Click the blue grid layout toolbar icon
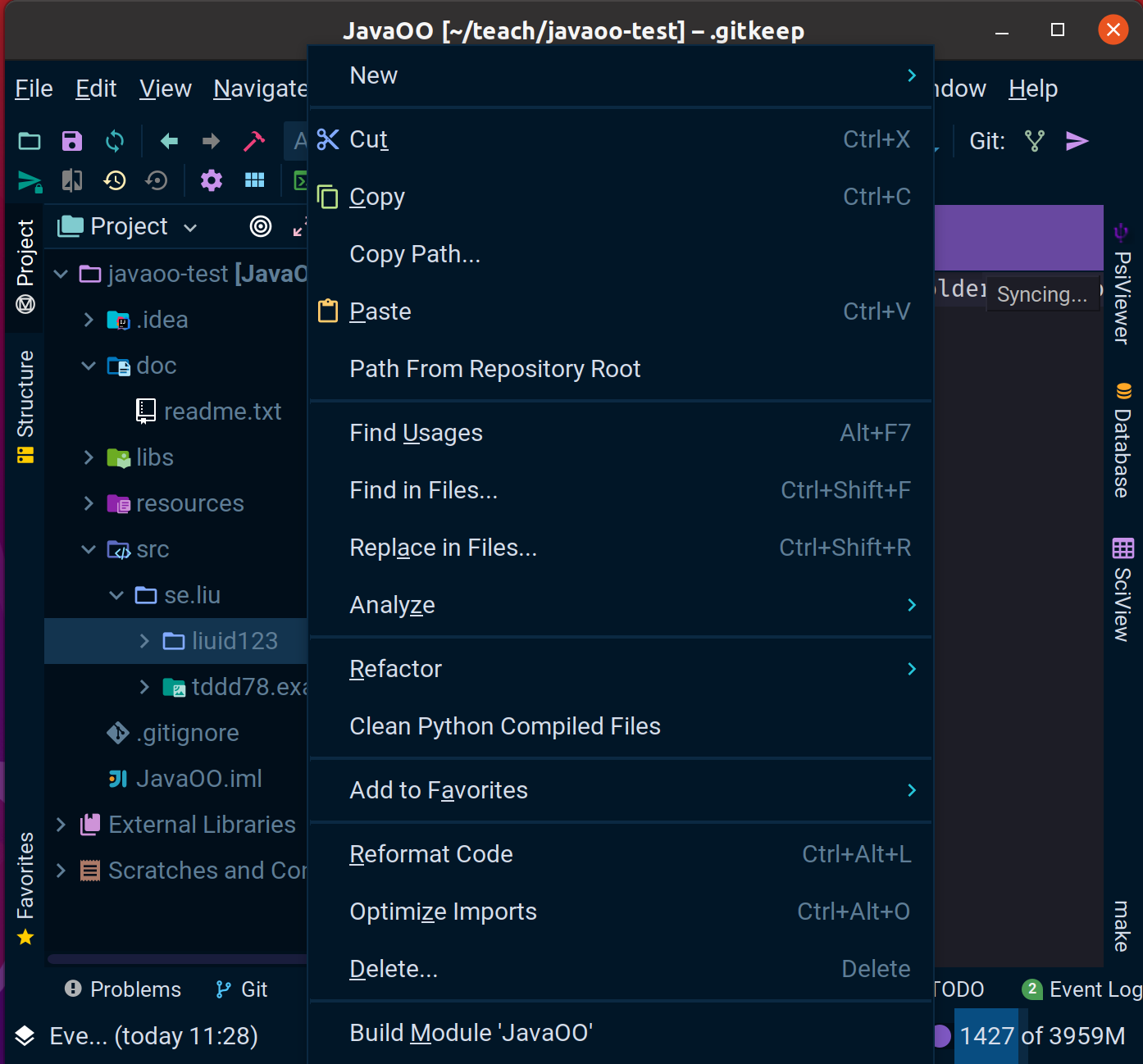Viewport: 1143px width, 1064px height. click(x=255, y=180)
